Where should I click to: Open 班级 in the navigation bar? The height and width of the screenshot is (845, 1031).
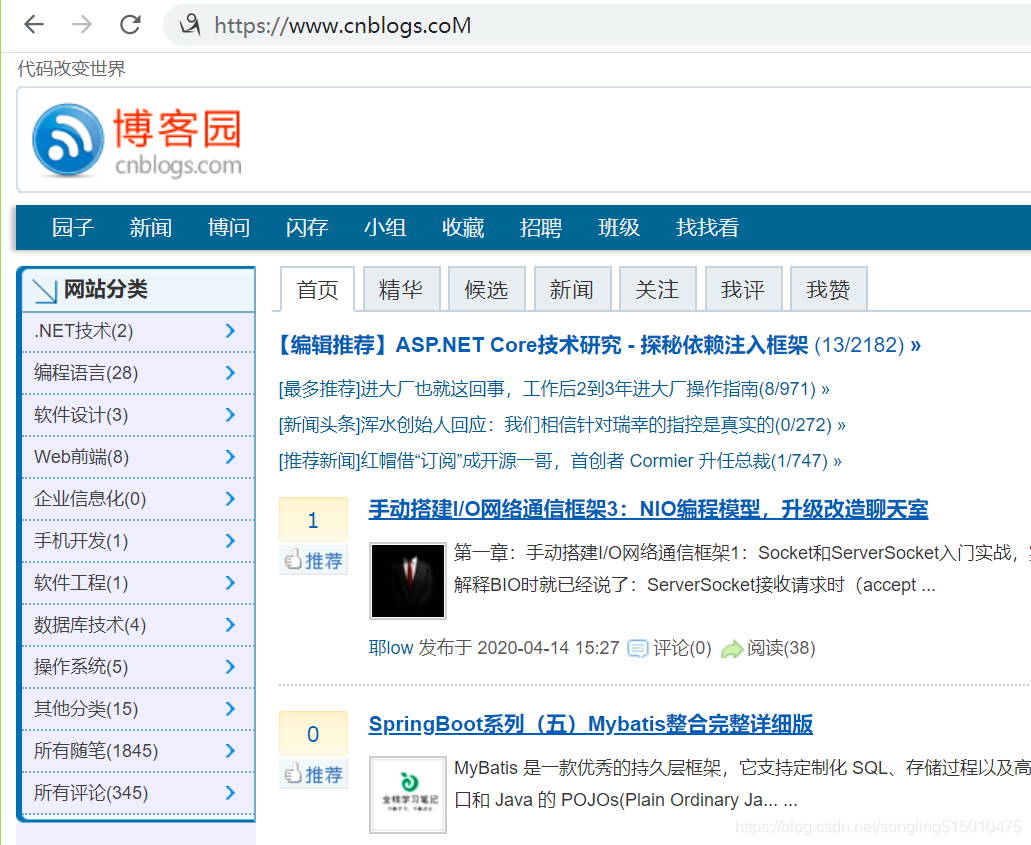[619, 228]
